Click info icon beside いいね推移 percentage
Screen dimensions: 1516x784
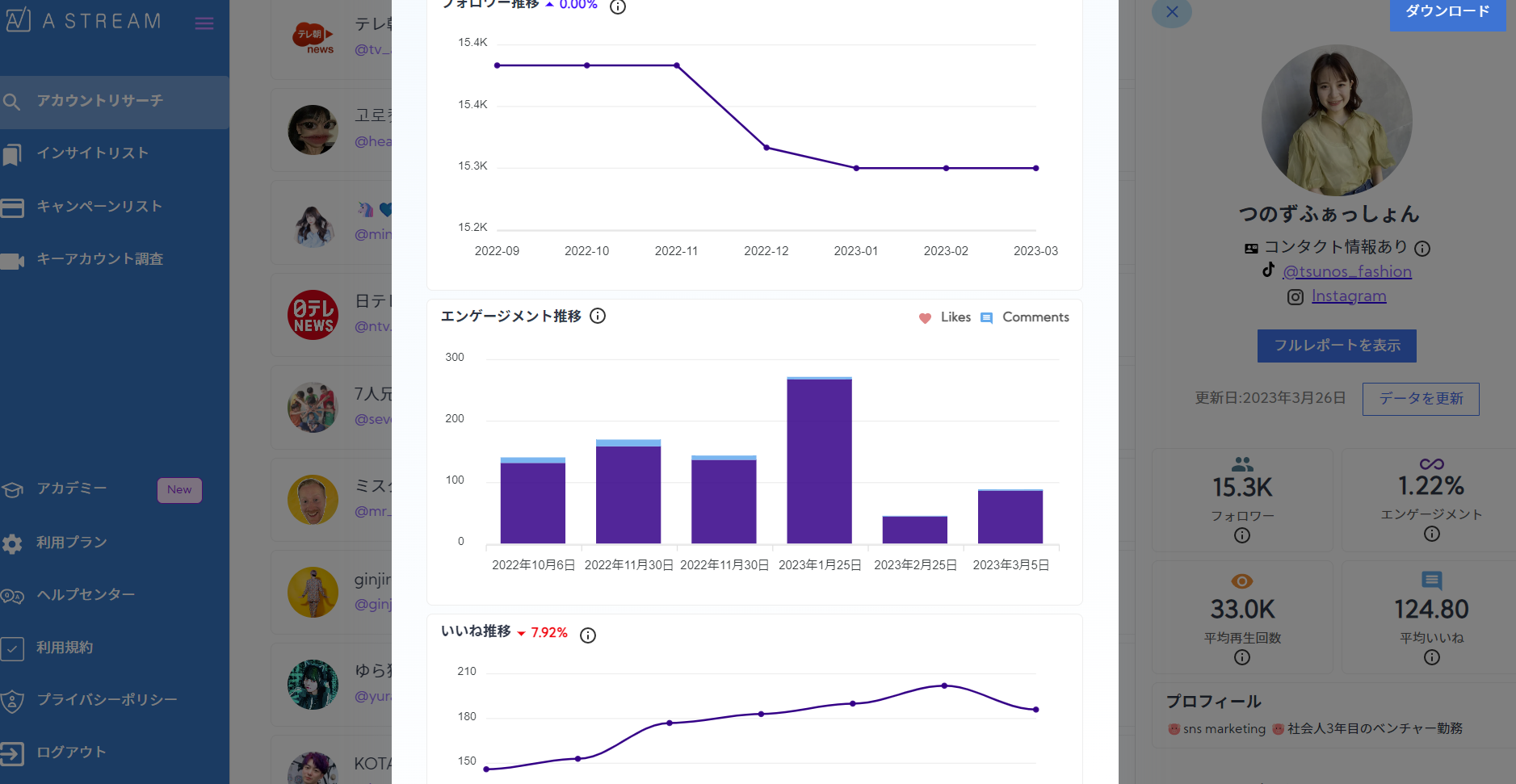click(x=588, y=635)
